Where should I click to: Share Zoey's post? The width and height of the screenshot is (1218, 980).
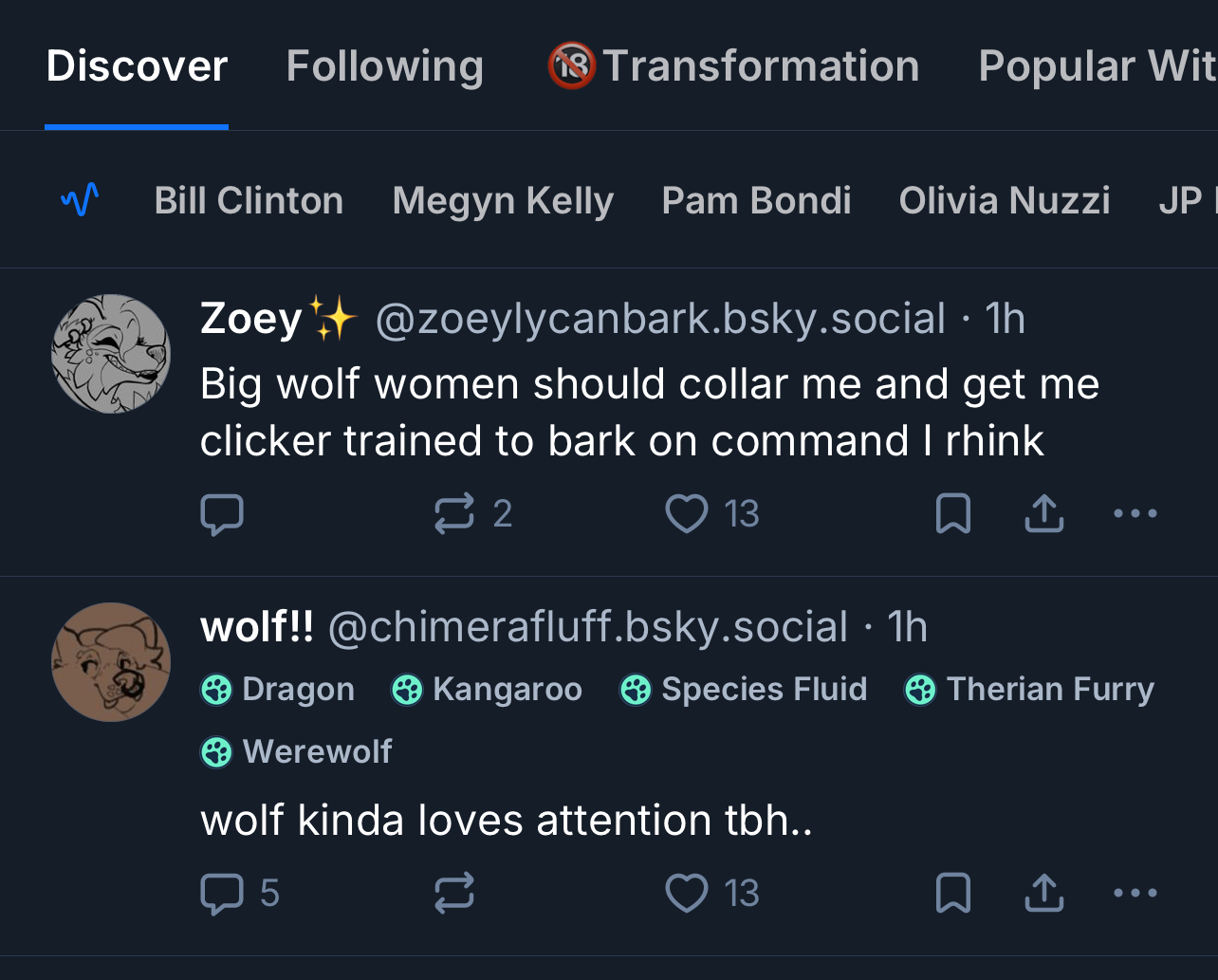click(x=1043, y=514)
